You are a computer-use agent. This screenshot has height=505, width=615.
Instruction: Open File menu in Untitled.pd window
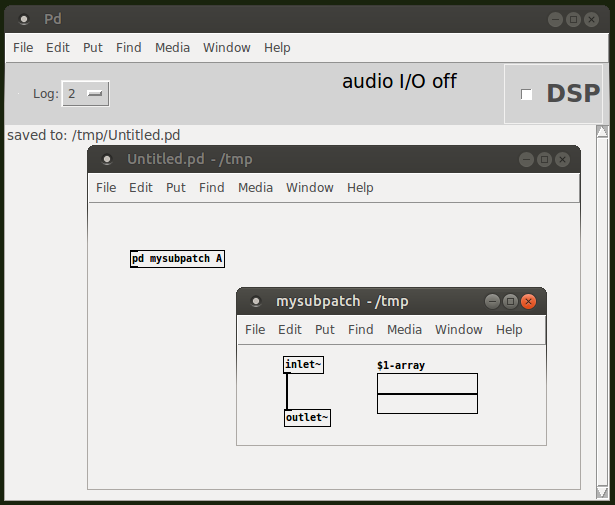tap(106, 187)
